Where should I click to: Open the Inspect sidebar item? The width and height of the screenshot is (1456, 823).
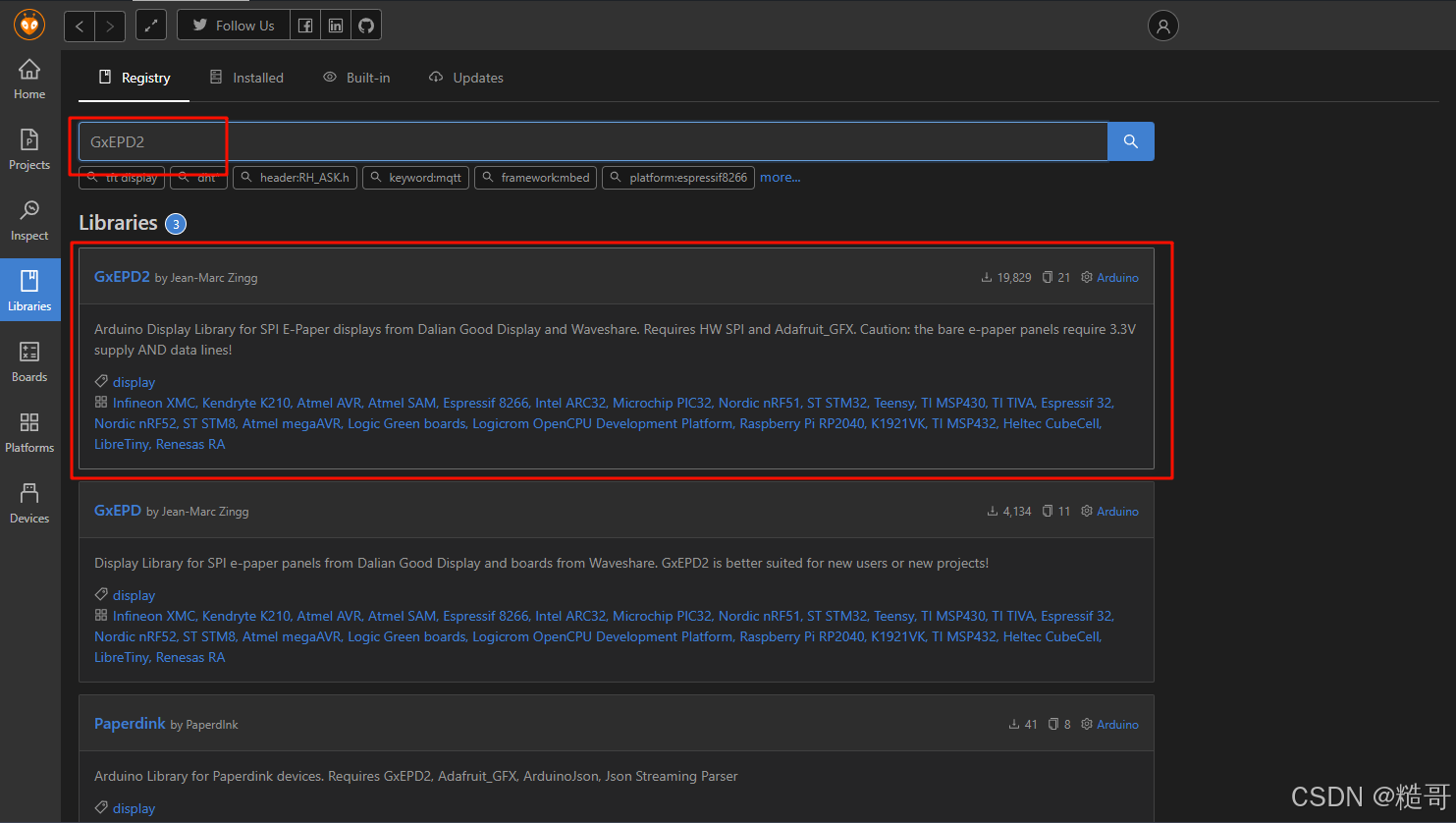click(29, 221)
